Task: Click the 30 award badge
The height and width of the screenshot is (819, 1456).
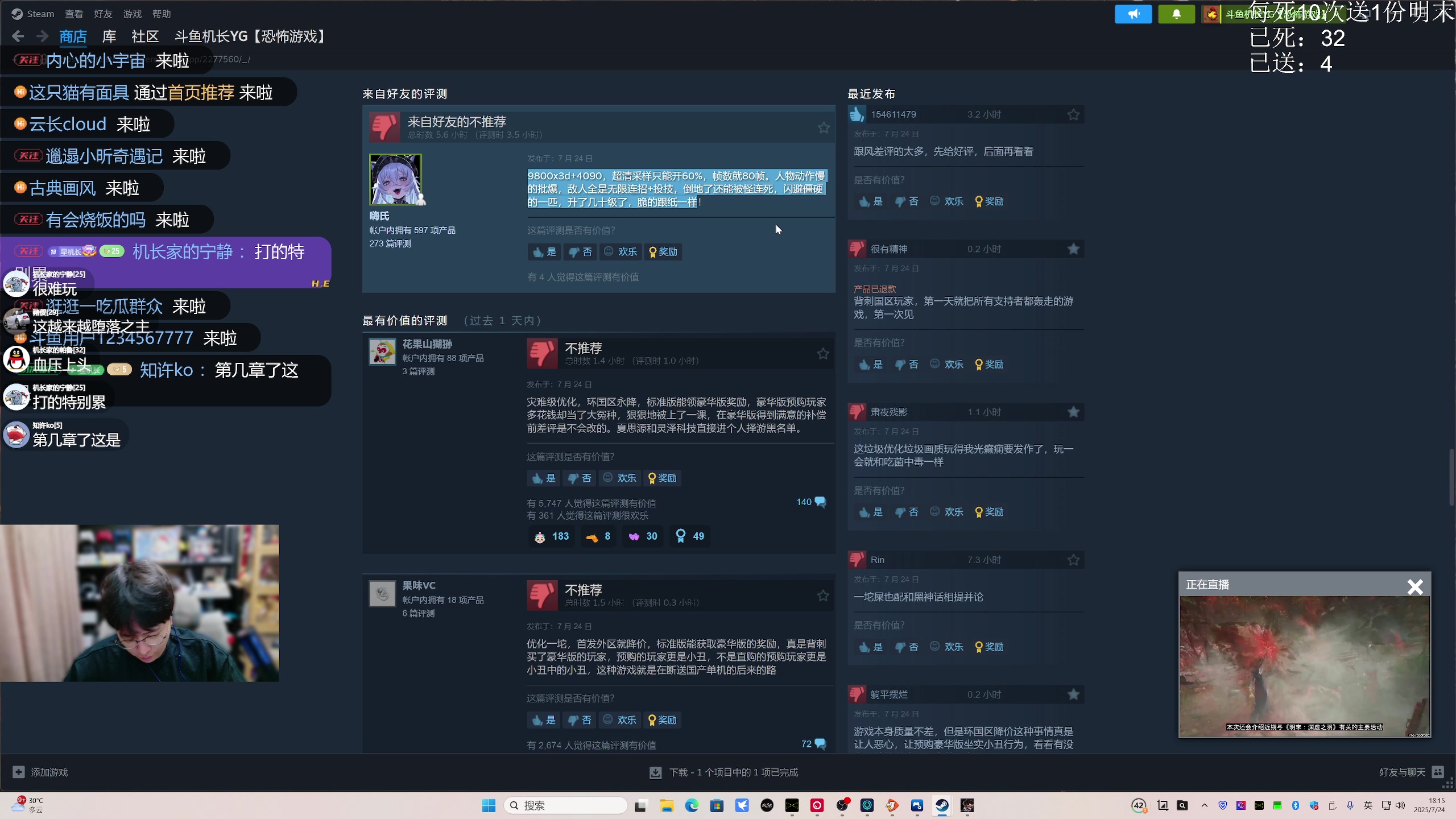Action: pyautogui.click(x=643, y=536)
